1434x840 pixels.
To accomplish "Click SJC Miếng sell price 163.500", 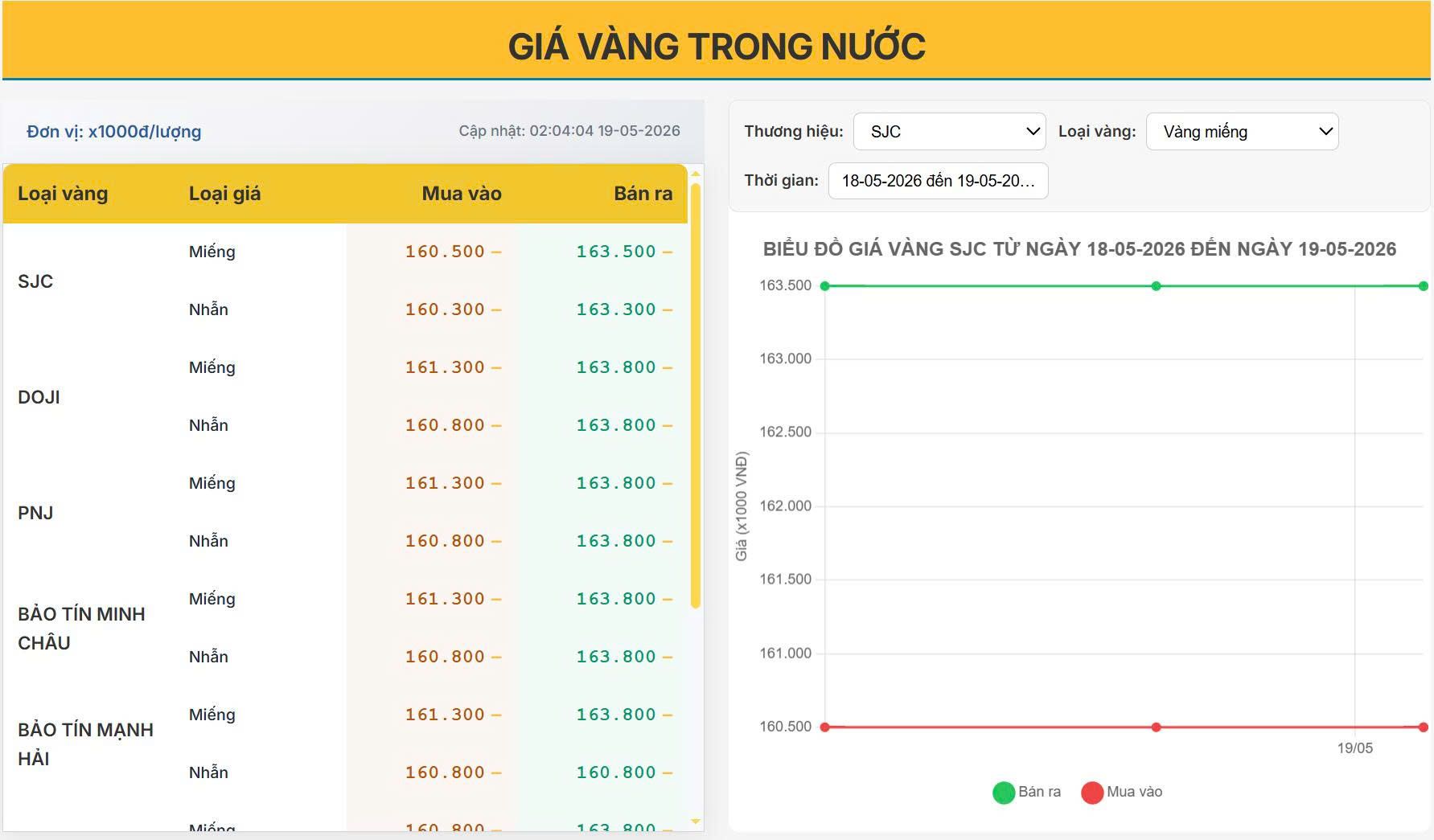I will 616,252.
